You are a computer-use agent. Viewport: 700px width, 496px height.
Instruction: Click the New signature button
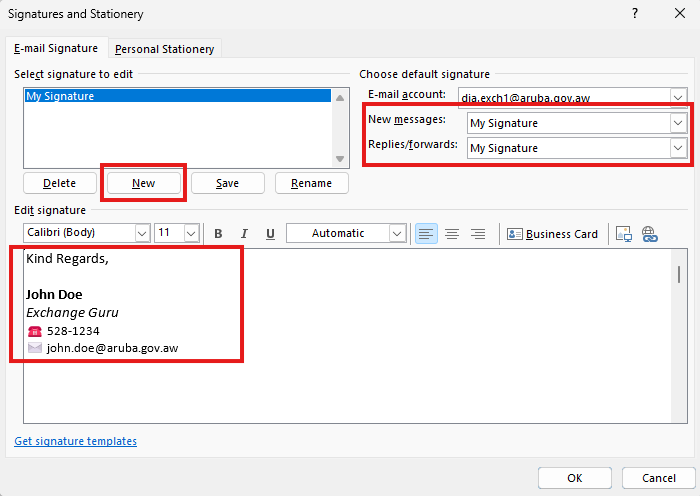144,183
